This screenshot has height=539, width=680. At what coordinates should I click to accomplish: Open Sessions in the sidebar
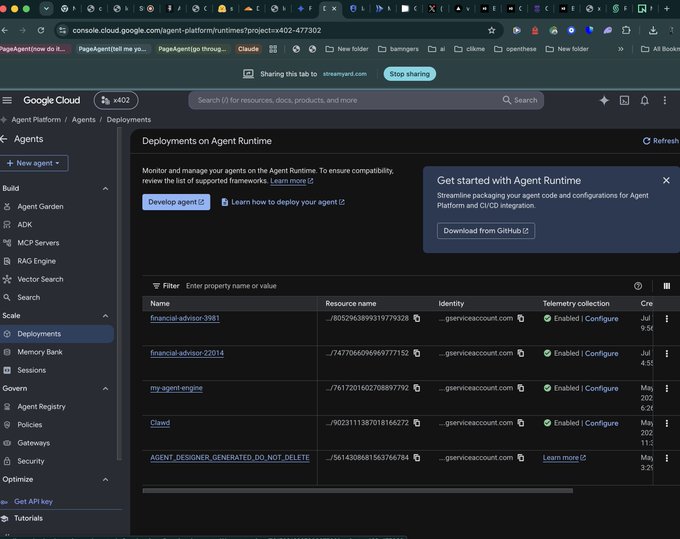pos(32,370)
